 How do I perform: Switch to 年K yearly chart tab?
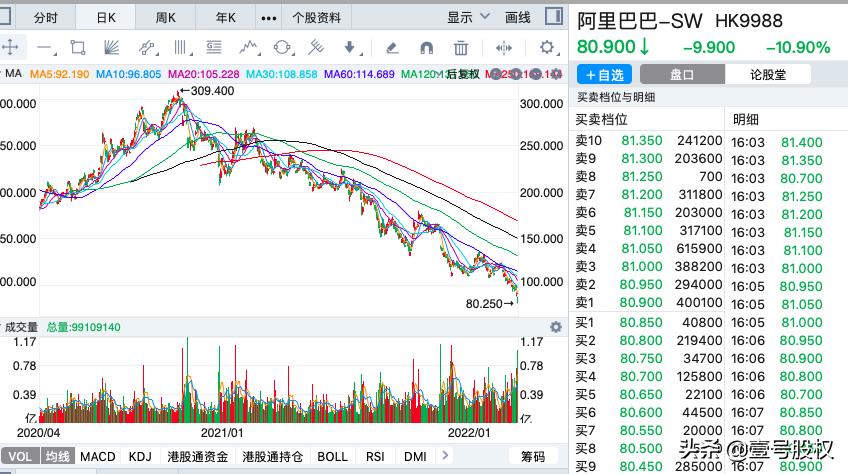pyautogui.click(x=226, y=18)
